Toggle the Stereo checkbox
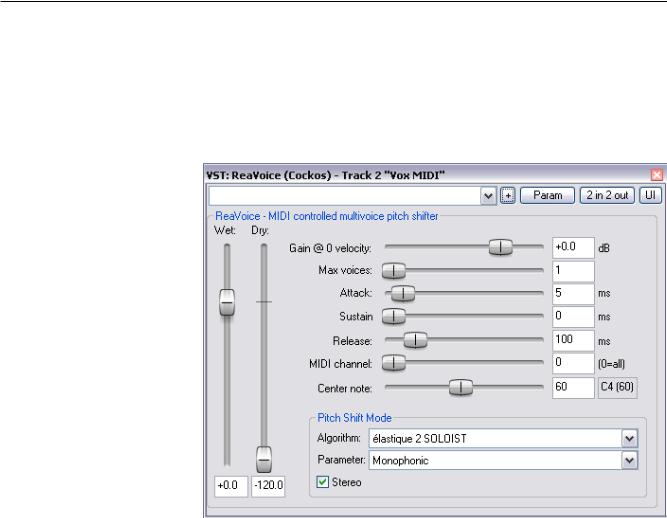Viewport: 667px width, 518px height. 322,482
